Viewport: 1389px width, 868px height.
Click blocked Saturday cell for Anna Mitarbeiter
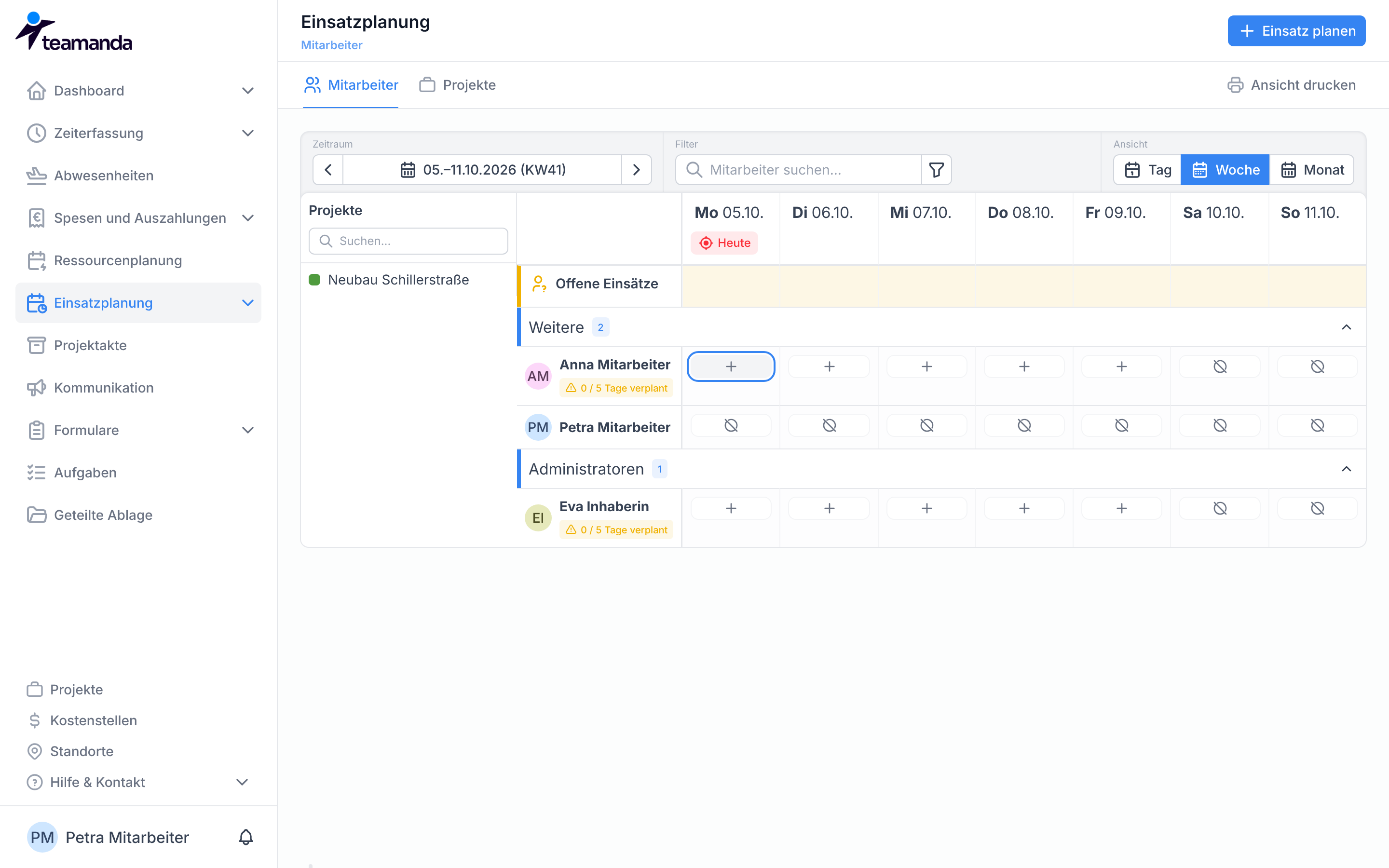click(1220, 366)
